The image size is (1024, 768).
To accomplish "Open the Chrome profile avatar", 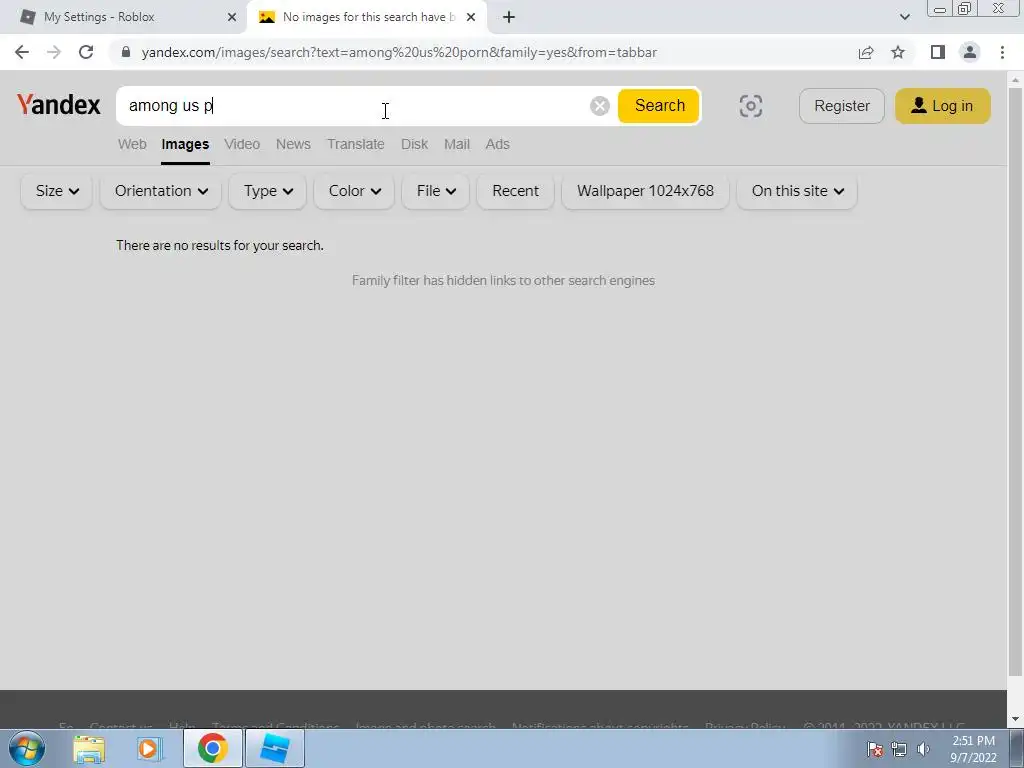I will [970, 52].
